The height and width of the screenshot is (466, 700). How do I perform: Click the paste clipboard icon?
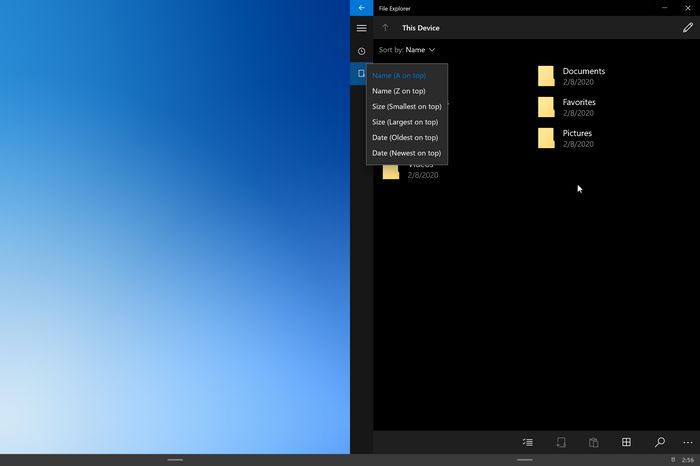click(x=593, y=442)
